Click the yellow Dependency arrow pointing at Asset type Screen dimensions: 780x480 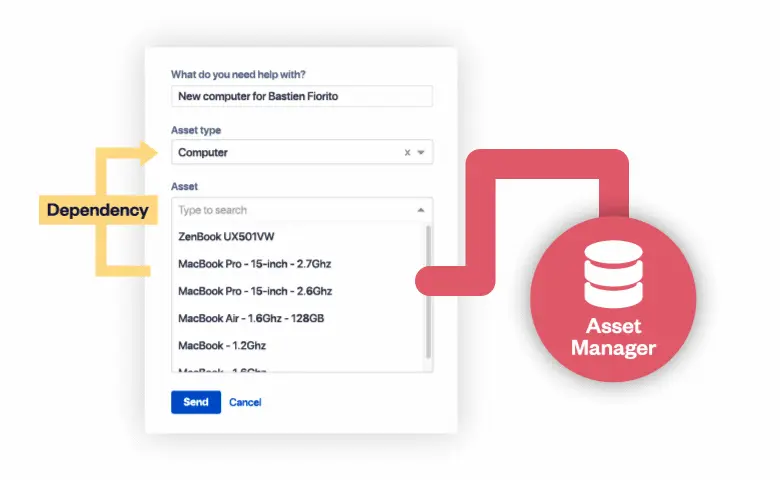point(151,153)
